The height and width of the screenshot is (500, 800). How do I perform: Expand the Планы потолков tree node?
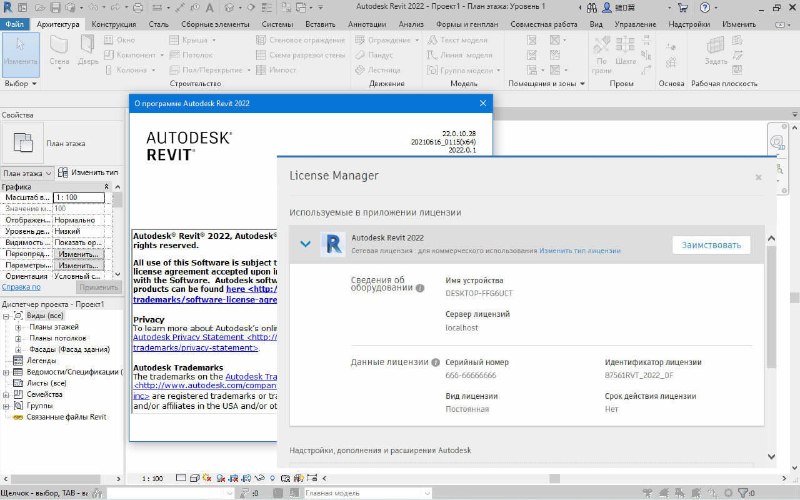click(18, 338)
